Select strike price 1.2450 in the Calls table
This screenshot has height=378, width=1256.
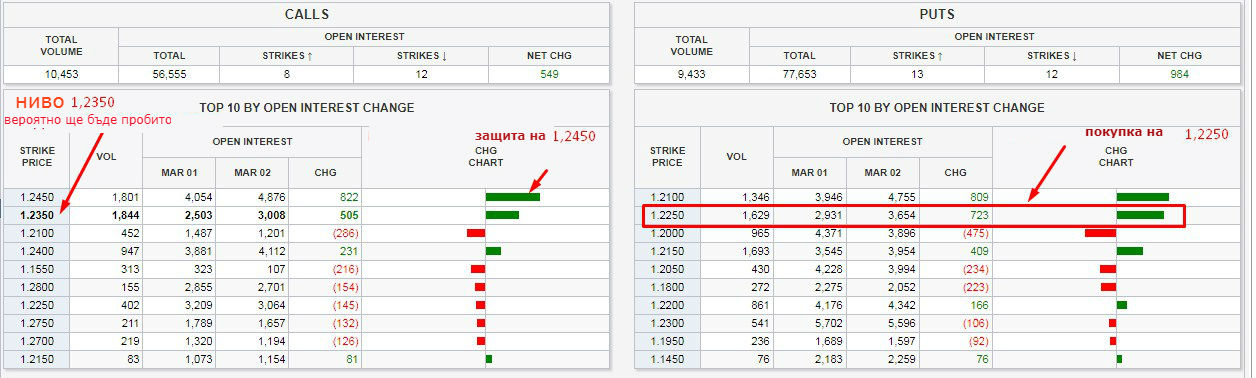(38, 197)
